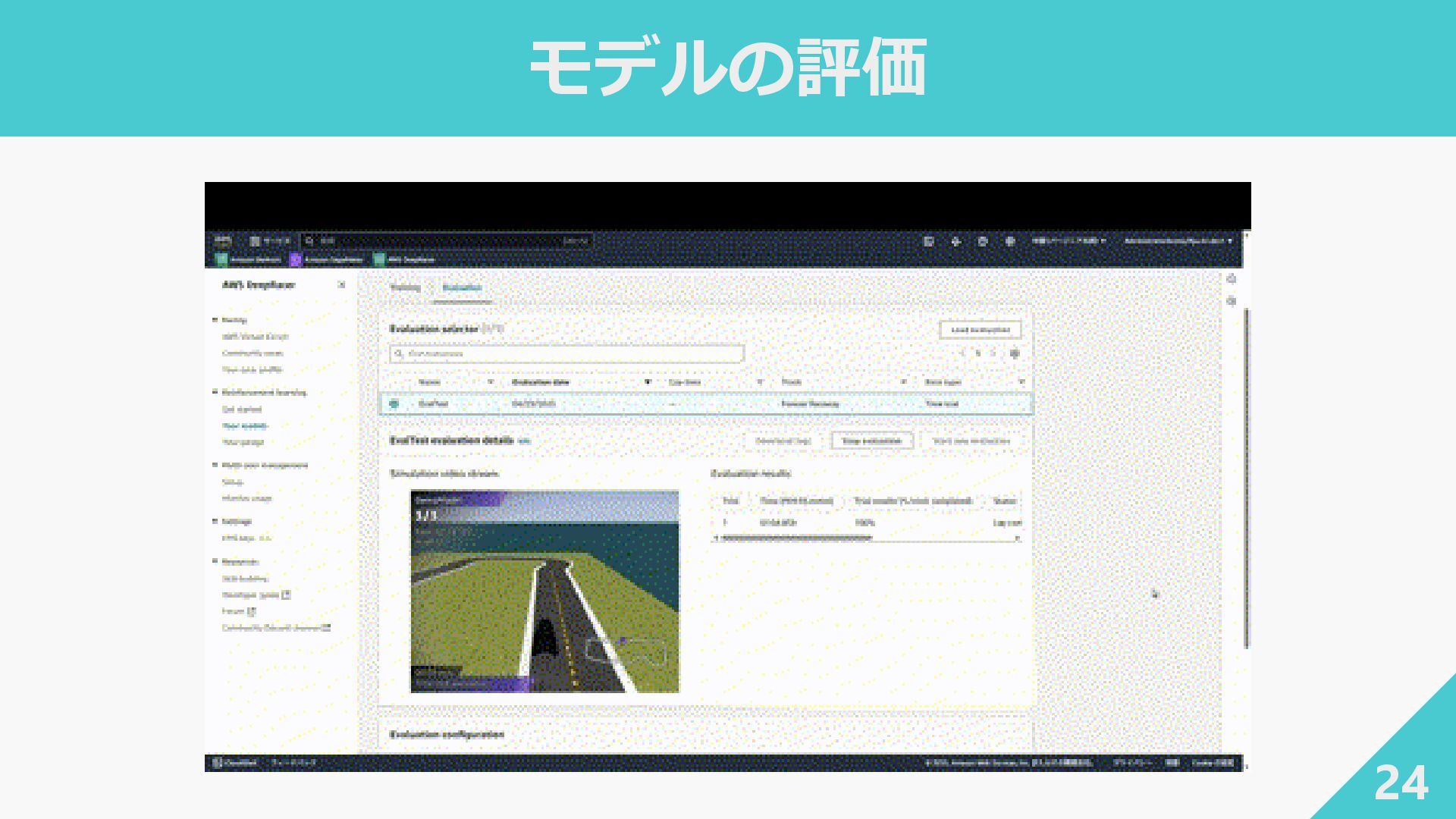
Task: Click the AWS logo in console header
Action: pos(222,241)
